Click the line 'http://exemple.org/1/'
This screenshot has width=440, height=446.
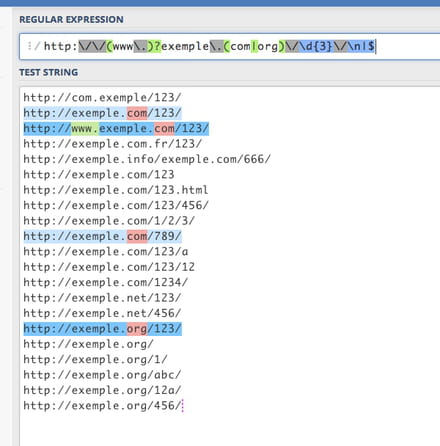pos(95,359)
